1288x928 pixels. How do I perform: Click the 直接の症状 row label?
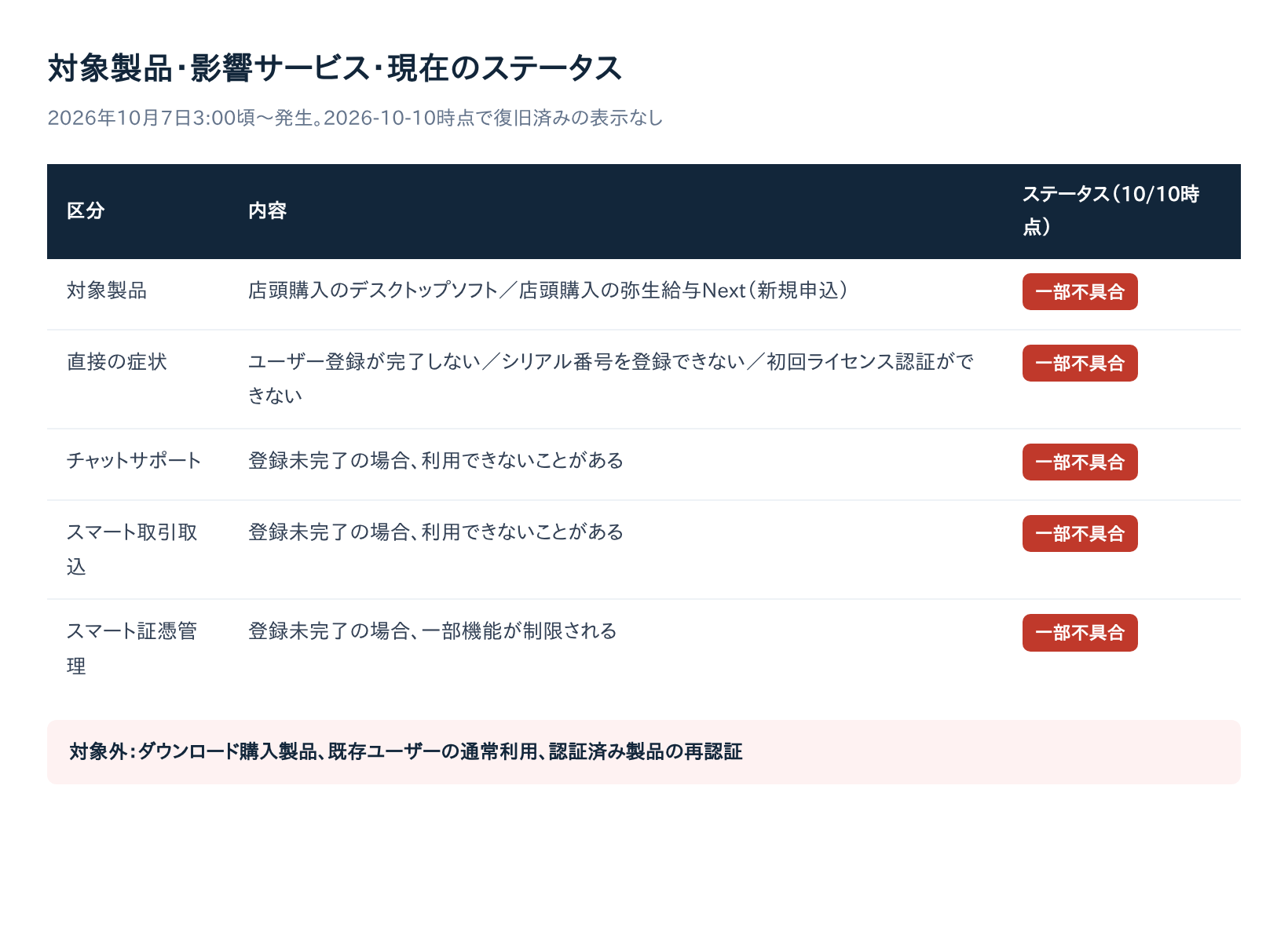pyautogui.click(x=117, y=362)
